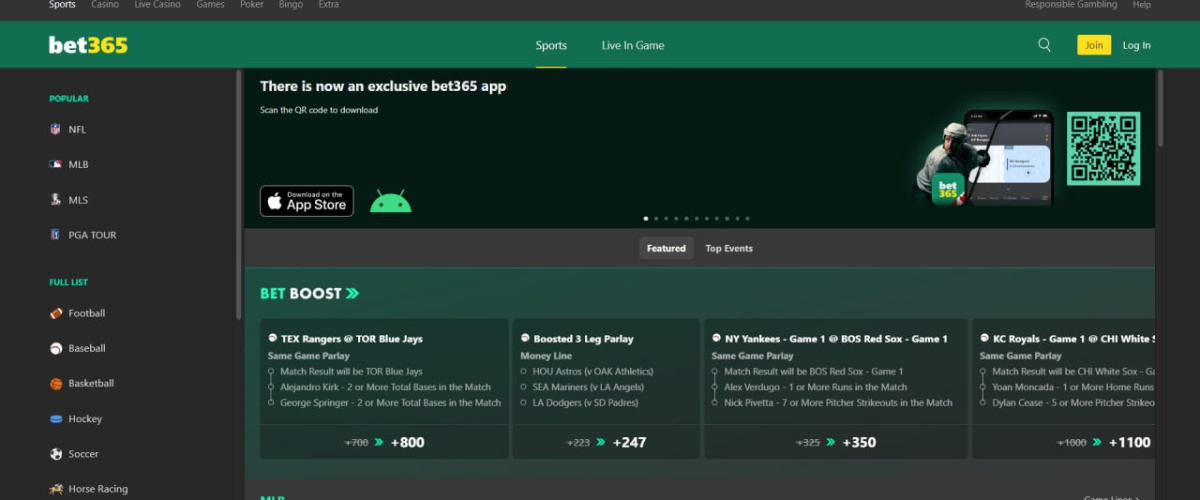
Task: Open Bingo in the top product bar
Action: click(x=291, y=5)
